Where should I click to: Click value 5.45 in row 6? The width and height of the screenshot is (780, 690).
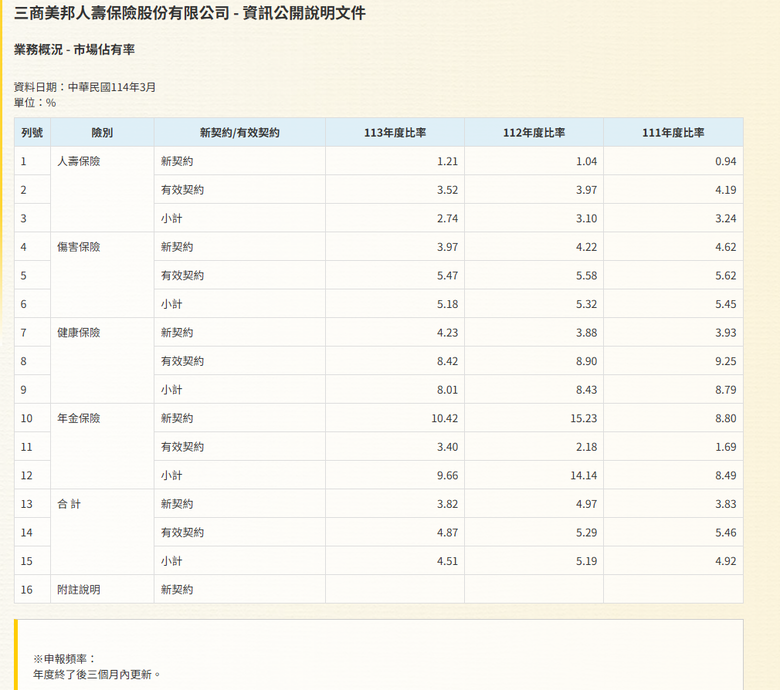726,304
